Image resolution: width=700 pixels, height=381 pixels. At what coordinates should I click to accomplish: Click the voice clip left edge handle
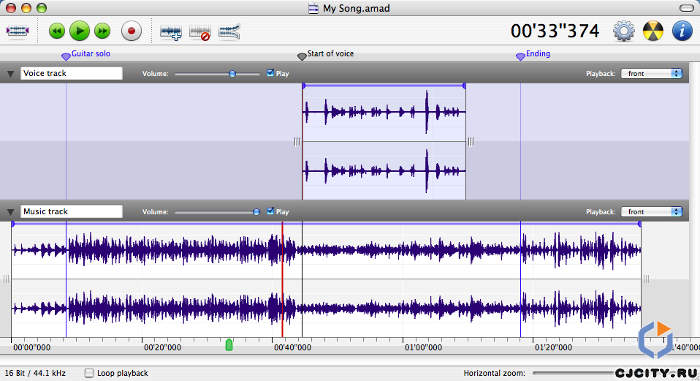[x=297, y=142]
